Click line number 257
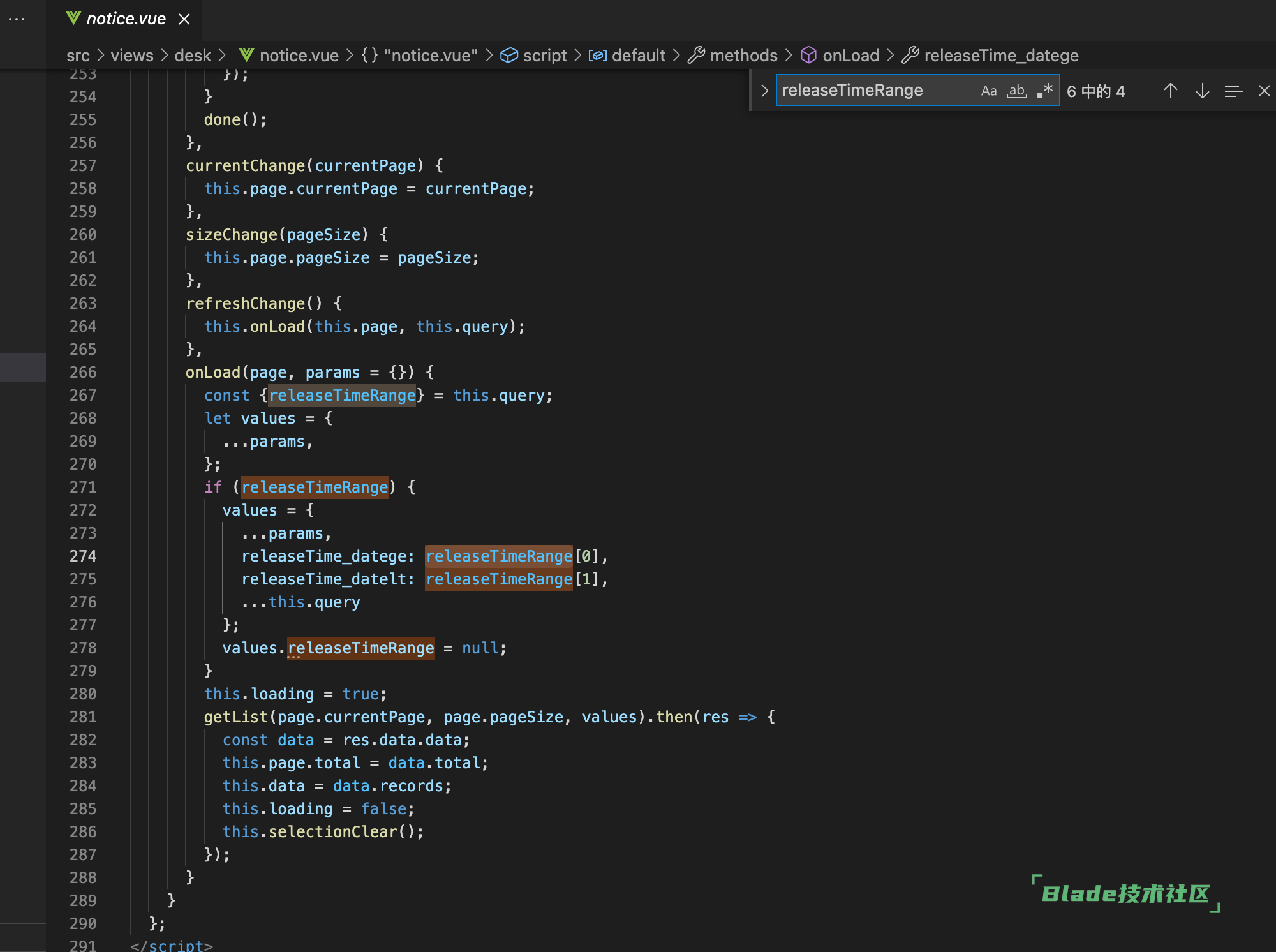Image resolution: width=1276 pixels, height=952 pixels. (x=83, y=165)
